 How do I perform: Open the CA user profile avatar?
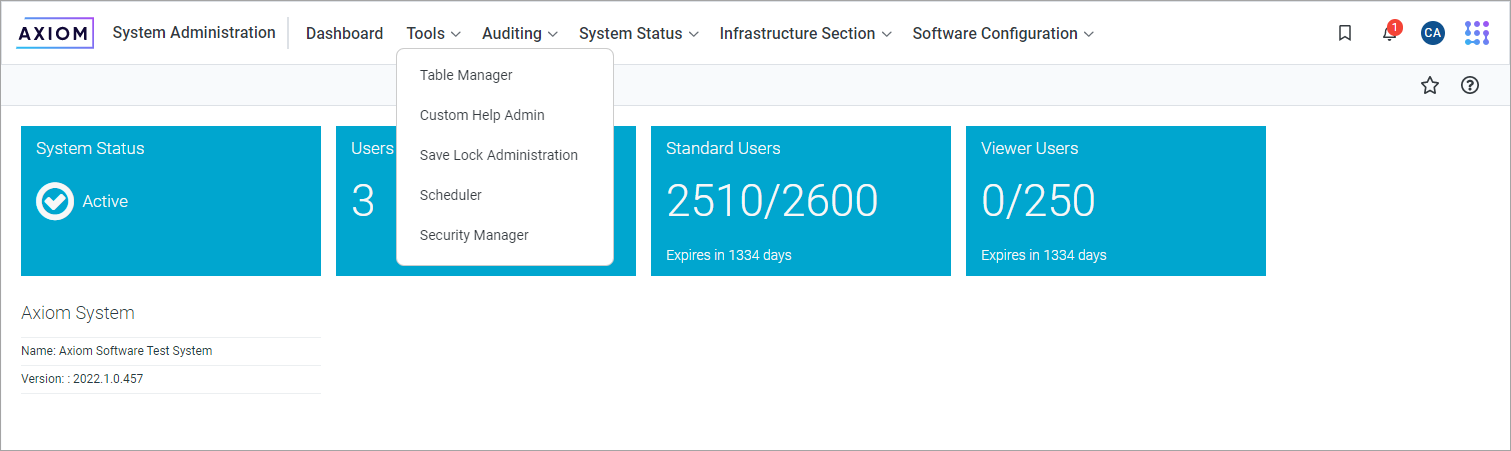[x=1432, y=33]
